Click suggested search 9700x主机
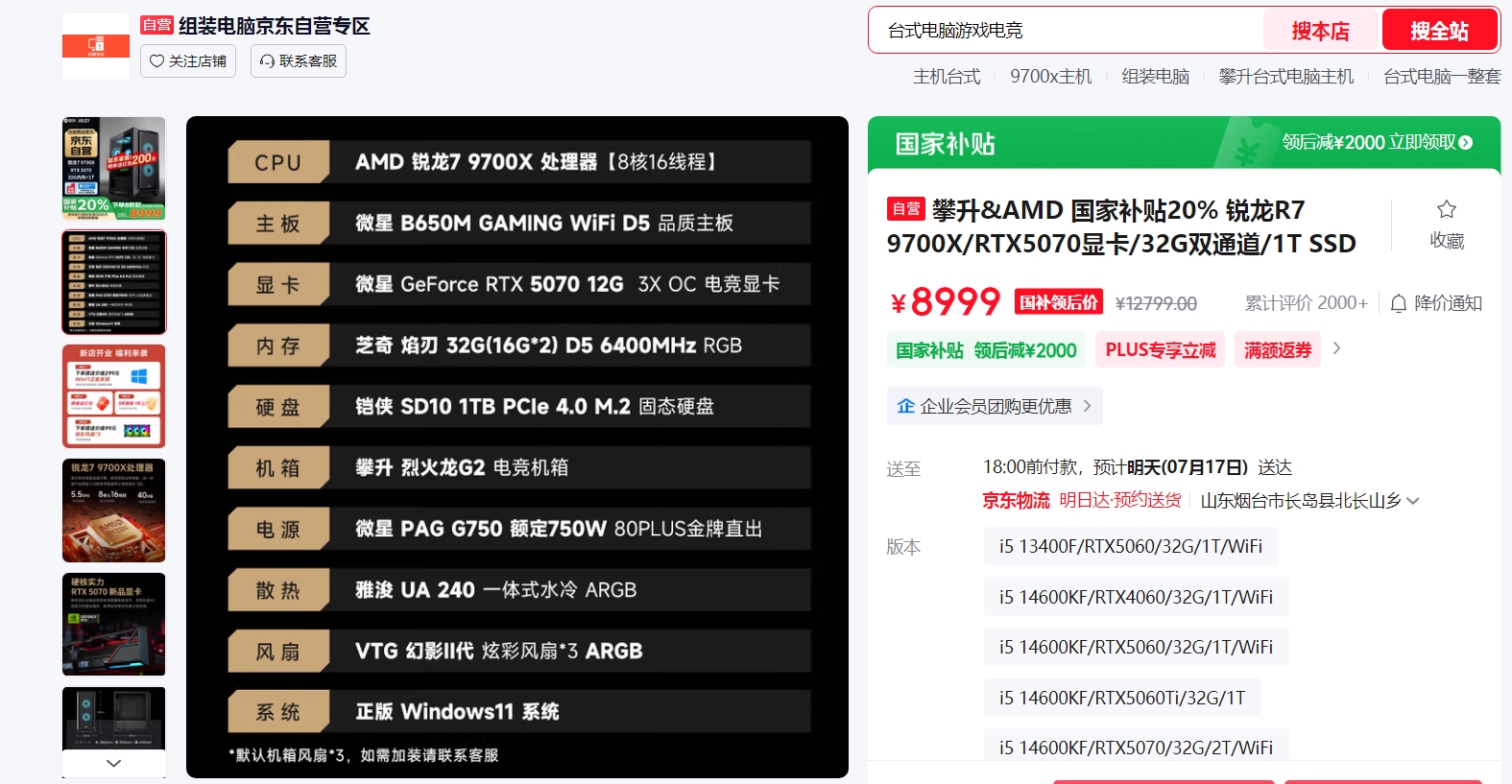Screen dimensions: 1512x784 tap(1051, 77)
